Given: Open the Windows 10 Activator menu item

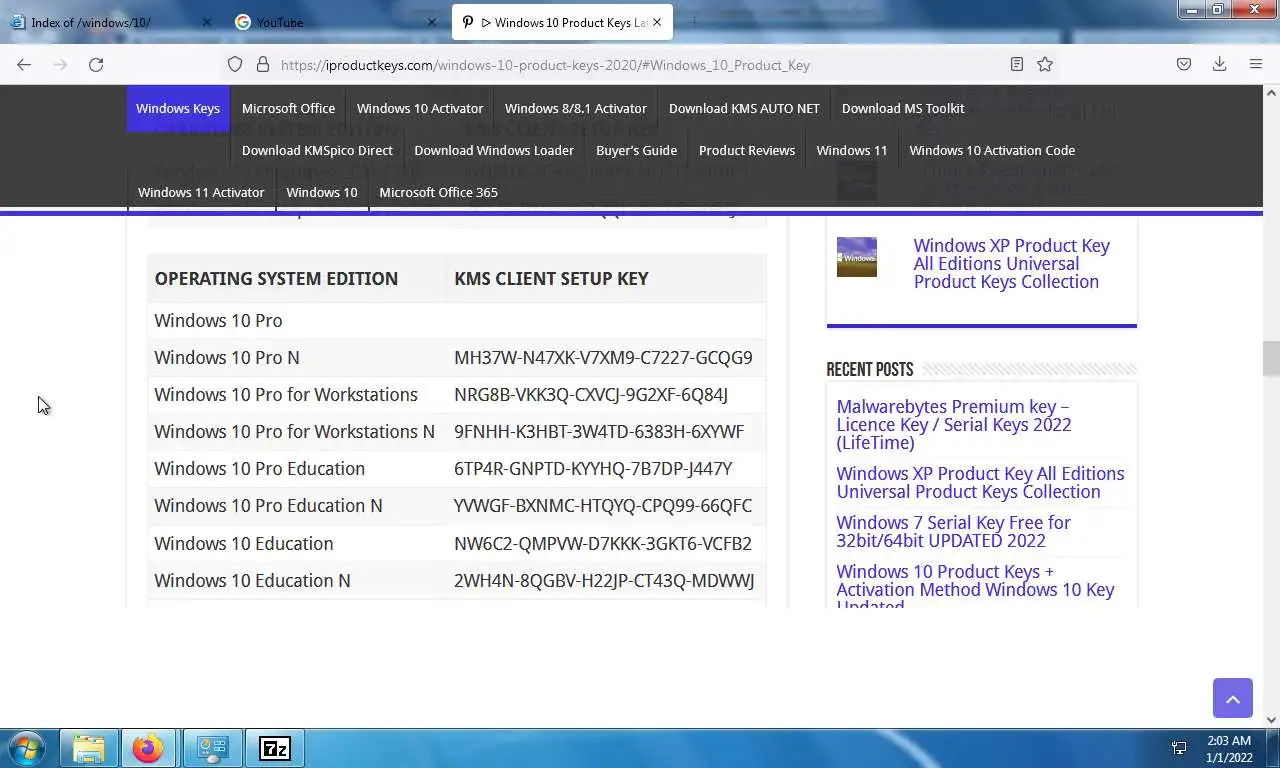Looking at the screenshot, I should click(x=420, y=108).
